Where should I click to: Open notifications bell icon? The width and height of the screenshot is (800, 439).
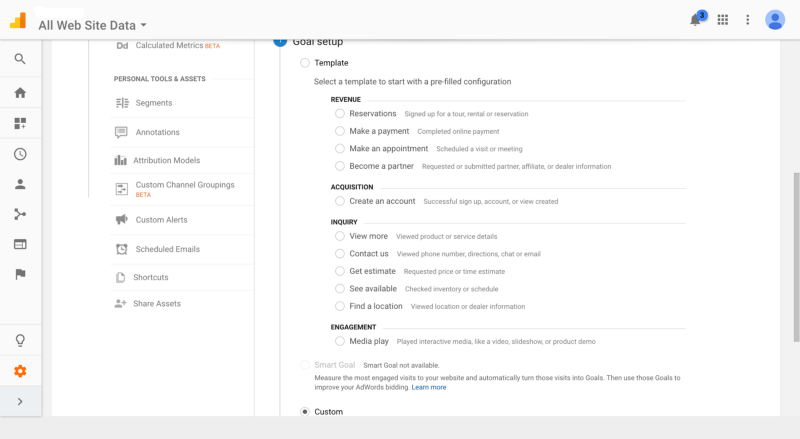(696, 20)
